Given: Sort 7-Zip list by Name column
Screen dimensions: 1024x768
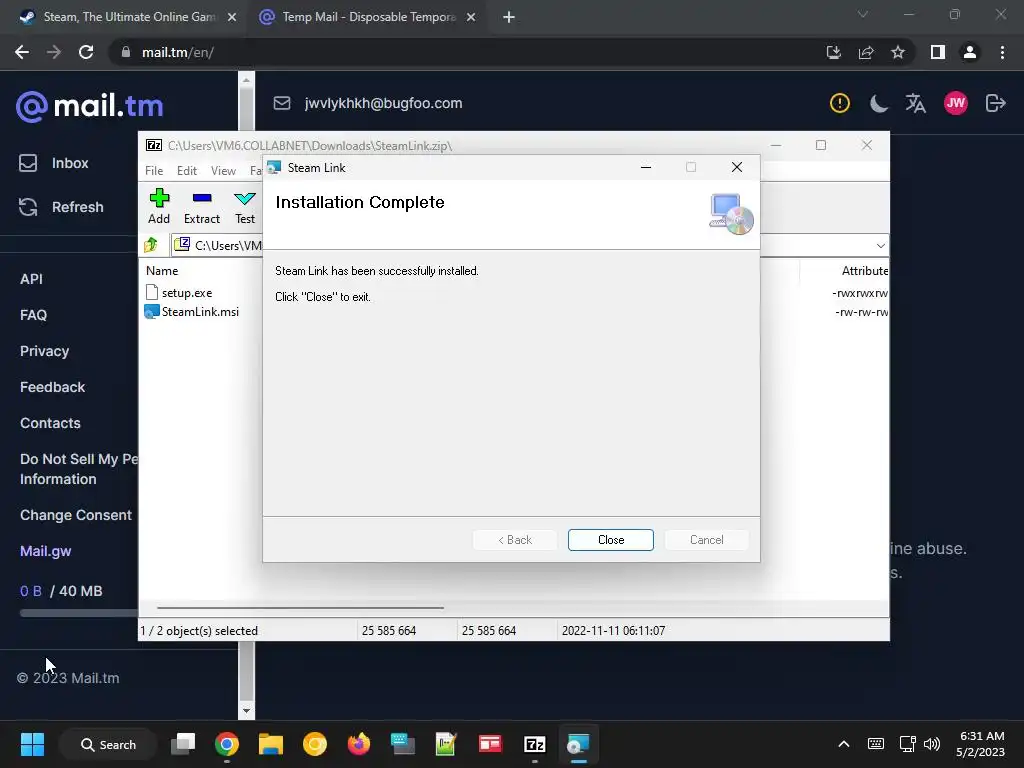Looking at the screenshot, I should 162,270.
